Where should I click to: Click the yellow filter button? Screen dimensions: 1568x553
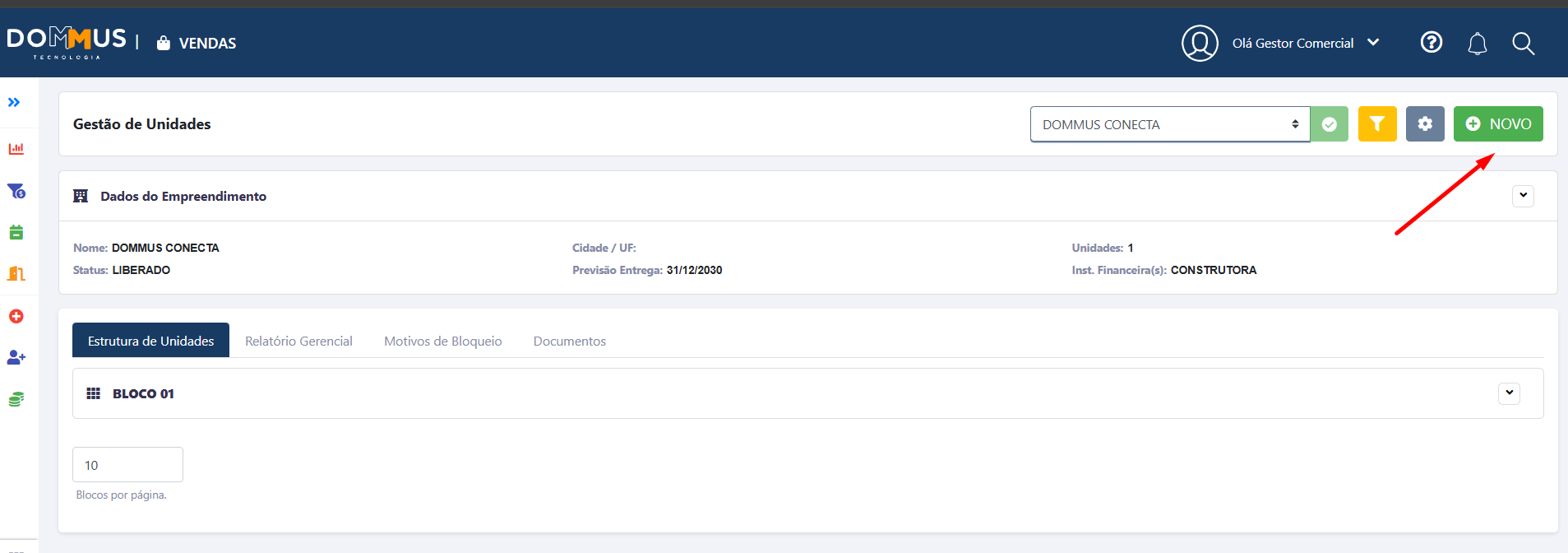(1377, 124)
